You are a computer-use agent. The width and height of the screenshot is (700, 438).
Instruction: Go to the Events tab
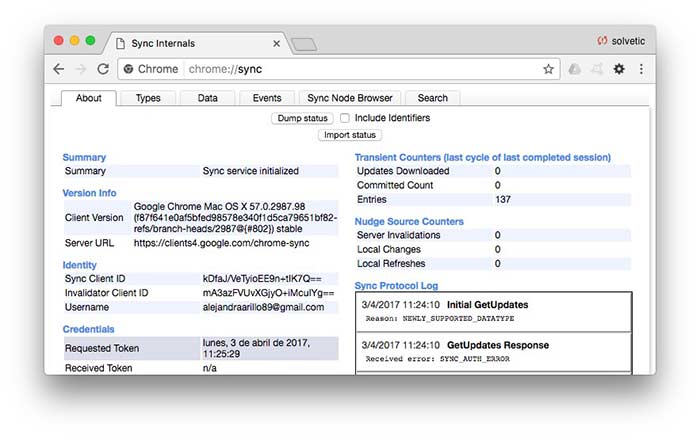coord(267,98)
